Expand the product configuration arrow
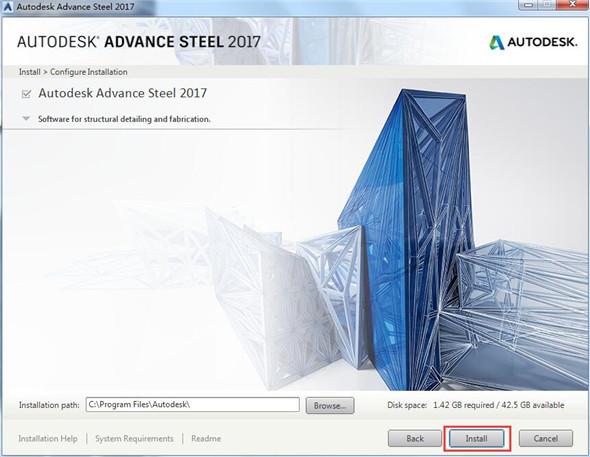The height and width of the screenshot is (457, 590). pyautogui.click(x=26, y=118)
